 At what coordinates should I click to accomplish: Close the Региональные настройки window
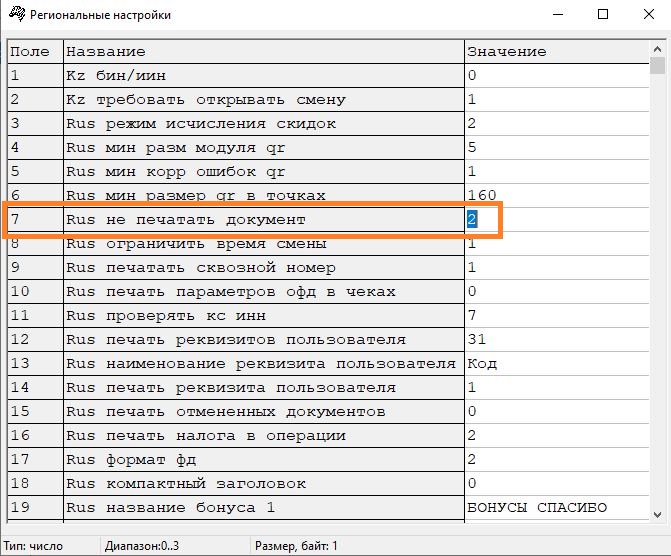click(649, 14)
